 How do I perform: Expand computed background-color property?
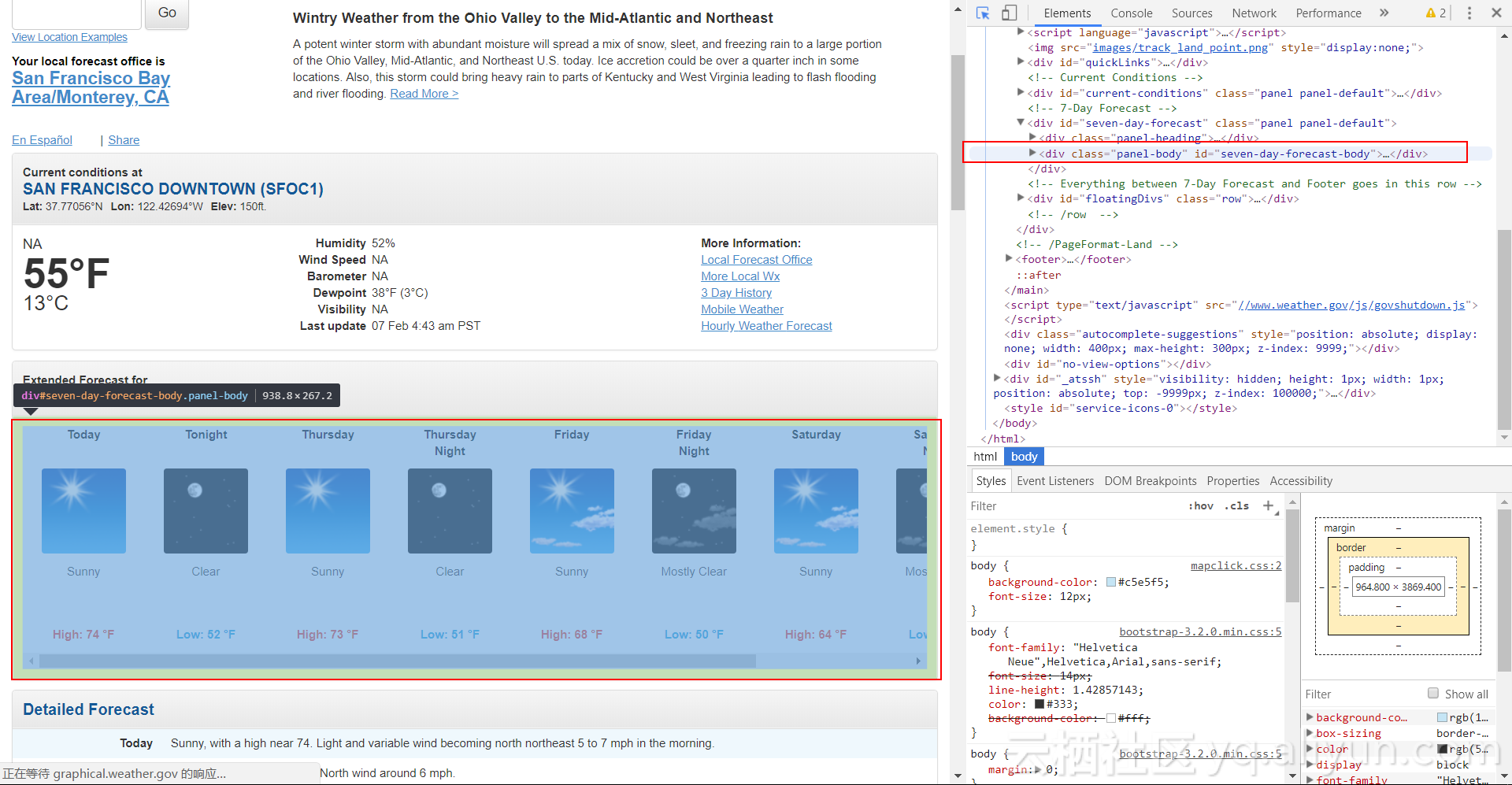click(x=1310, y=717)
